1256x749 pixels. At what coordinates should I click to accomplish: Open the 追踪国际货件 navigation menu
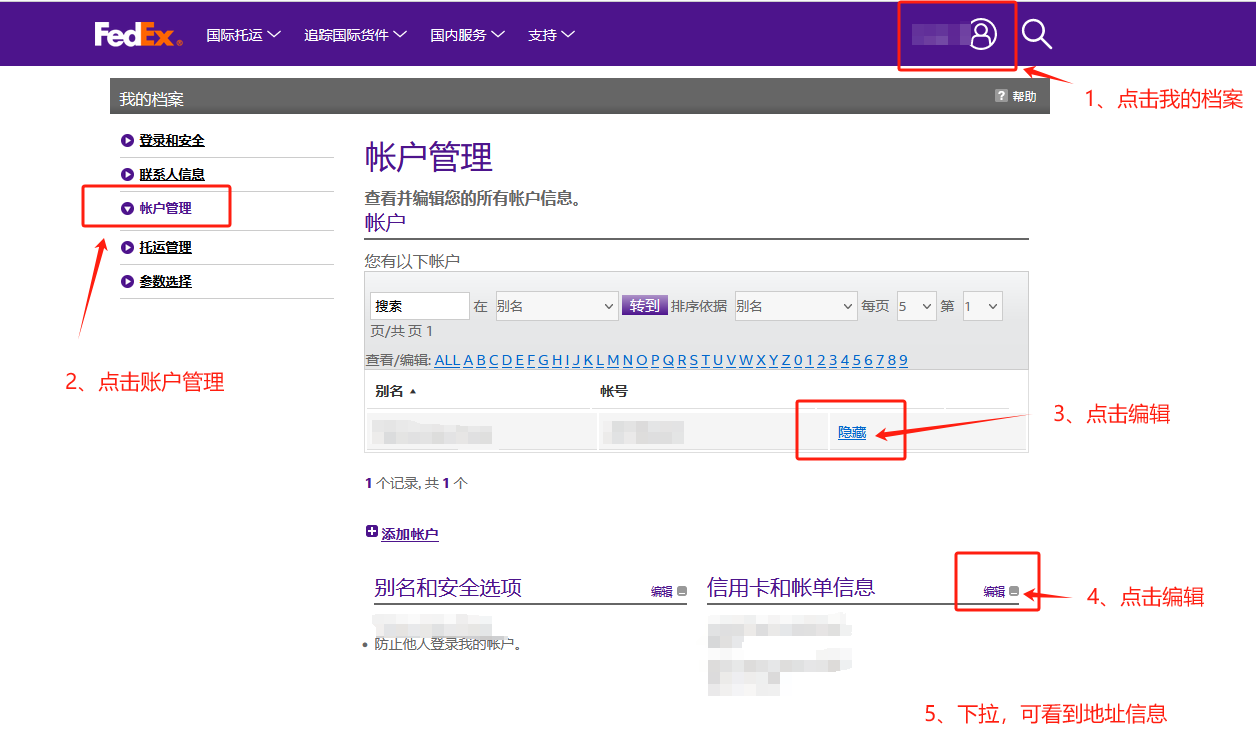tap(355, 35)
